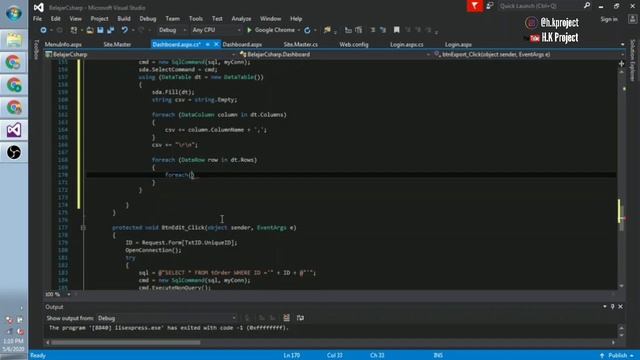Open the Any CPU platform dropdown
The width and height of the screenshot is (640, 360).
tap(216, 30)
